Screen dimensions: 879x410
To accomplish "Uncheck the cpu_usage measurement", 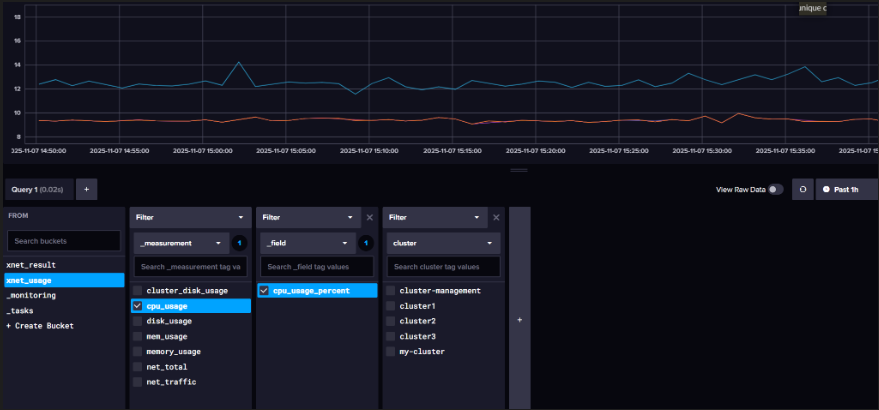I will [x=138, y=306].
